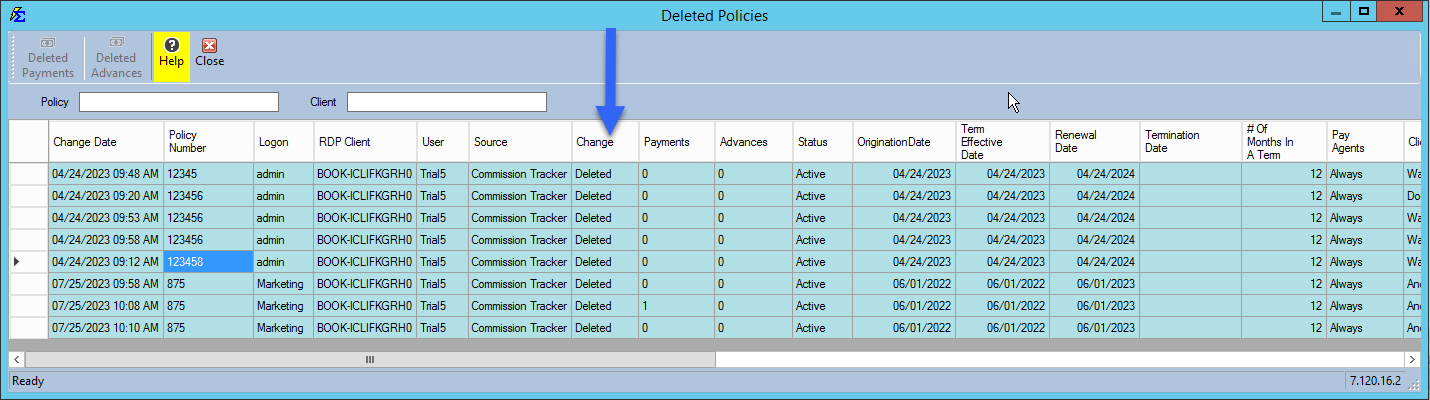Sort by Change Date column header
1430x400 pixels.
106,142
